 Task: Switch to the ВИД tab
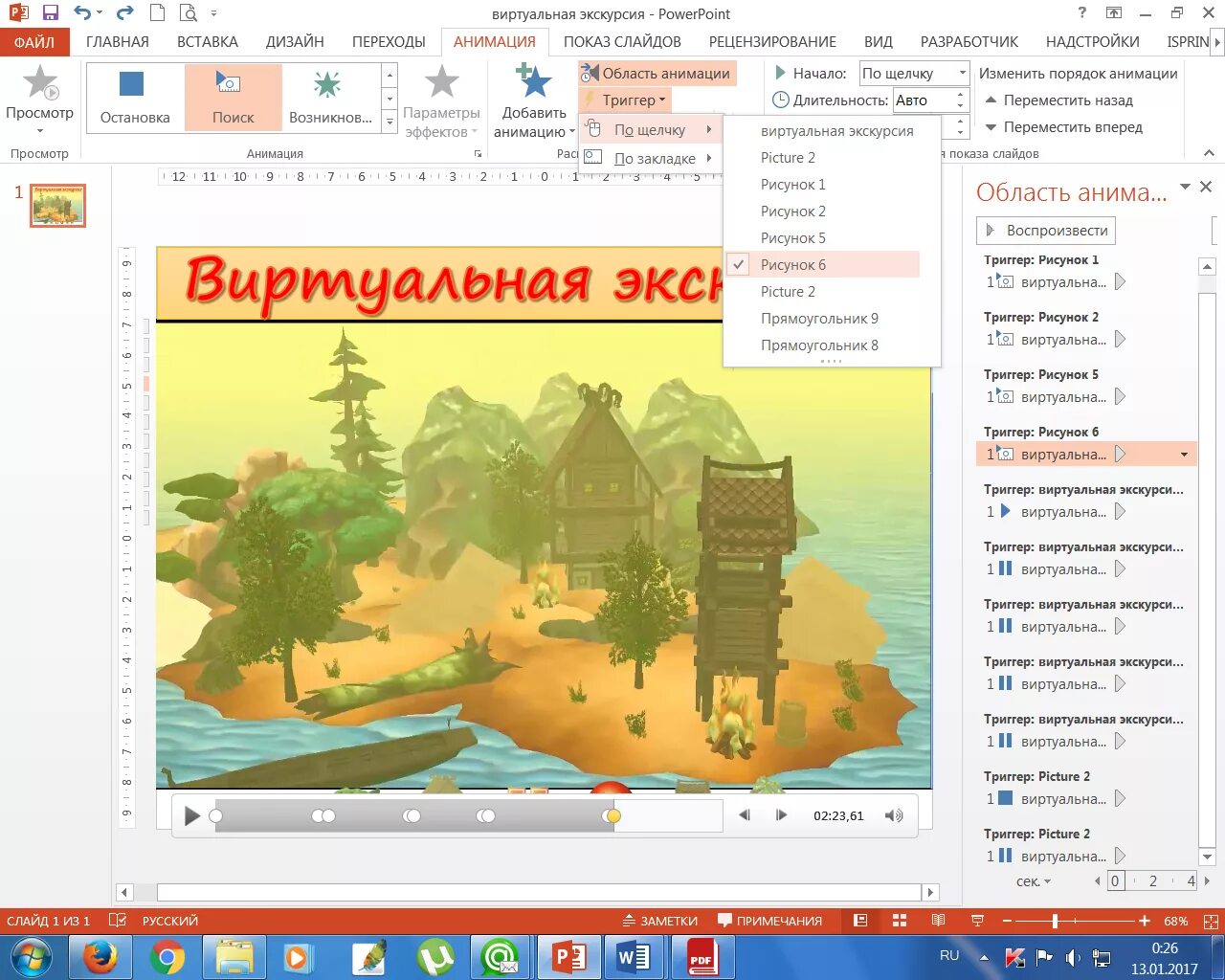pyautogui.click(x=879, y=42)
